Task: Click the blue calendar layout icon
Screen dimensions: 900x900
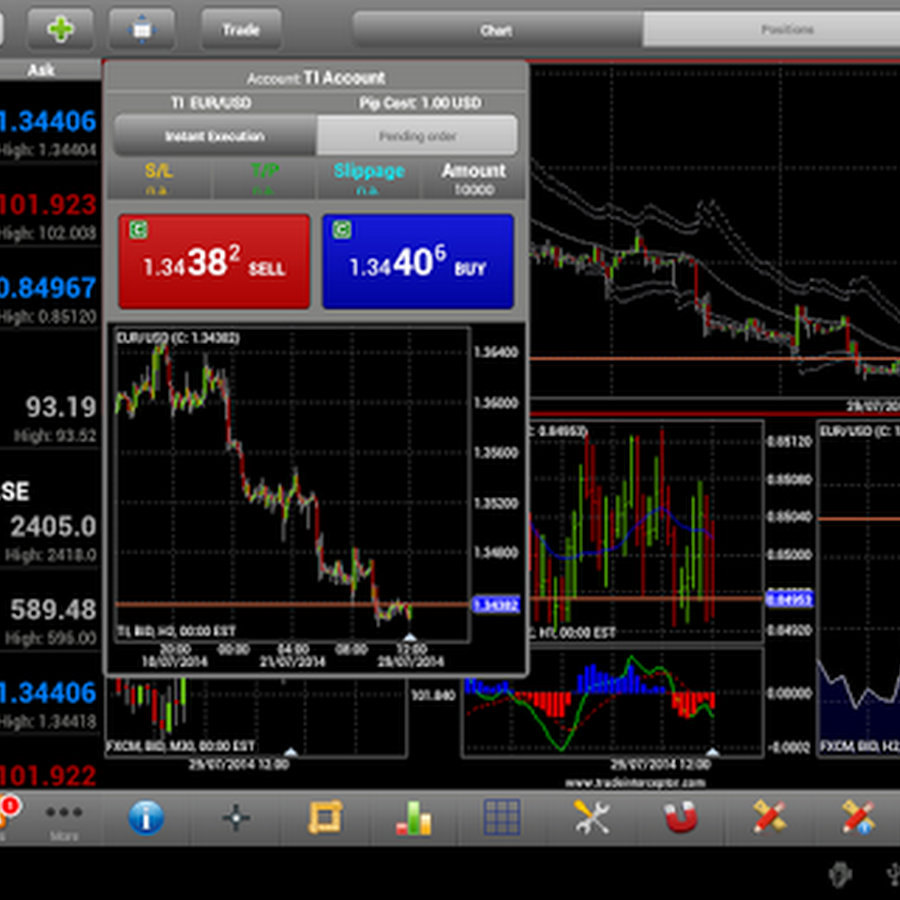Action: 141,29
